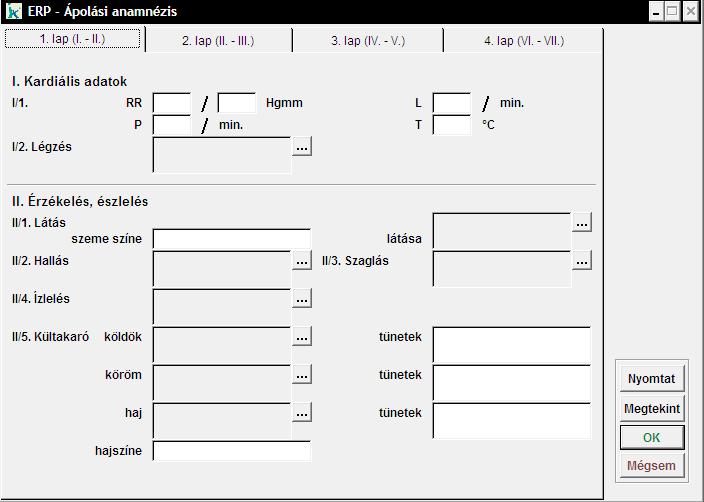This screenshot has height=502, width=704.
Task: Click the Megtekint button
Action: [x=652, y=409]
